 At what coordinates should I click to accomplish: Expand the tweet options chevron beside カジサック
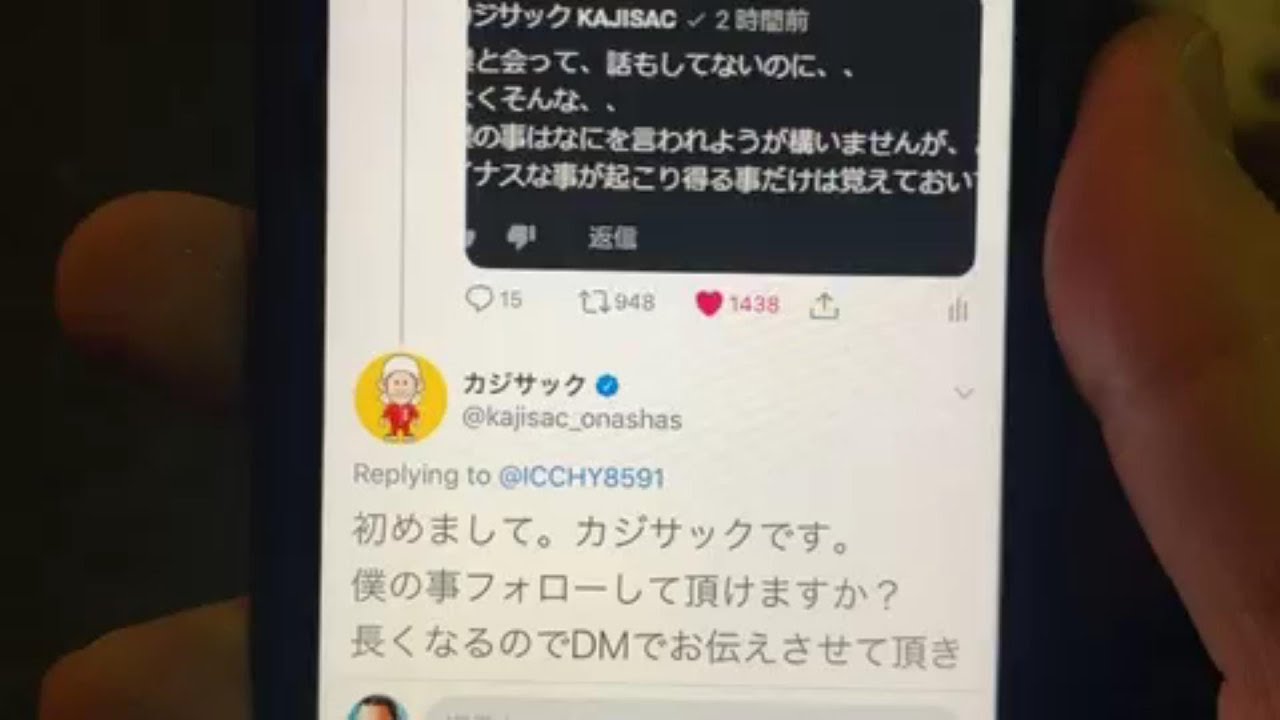(964, 394)
